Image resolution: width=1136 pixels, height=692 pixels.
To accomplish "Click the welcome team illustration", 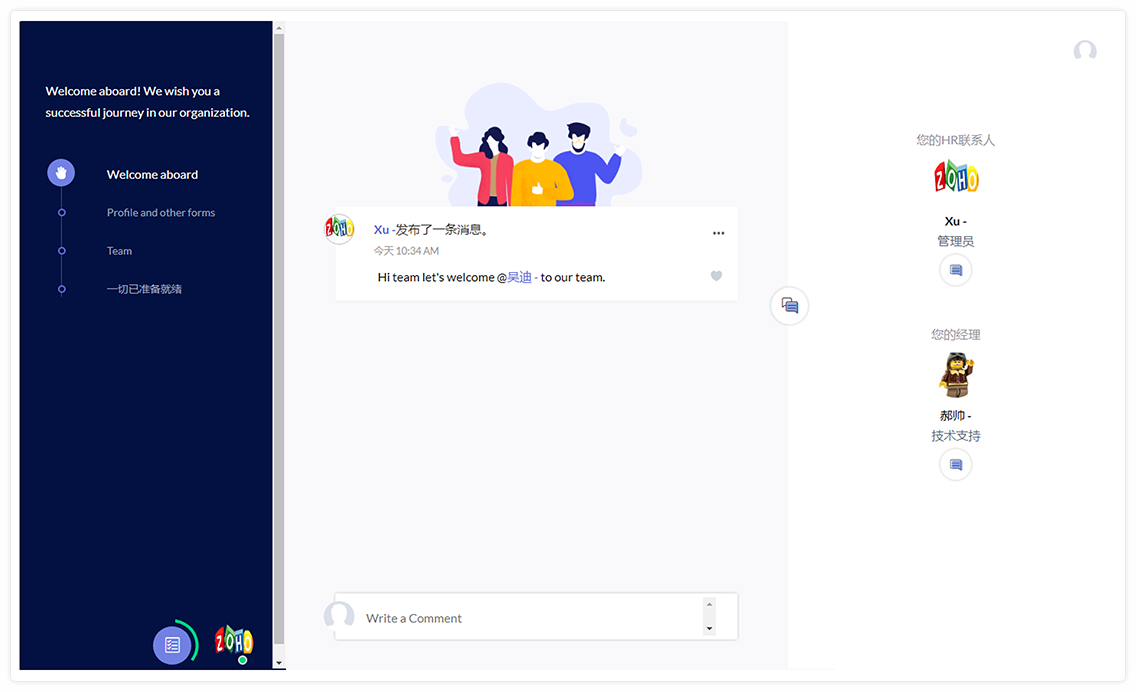I will 538,145.
